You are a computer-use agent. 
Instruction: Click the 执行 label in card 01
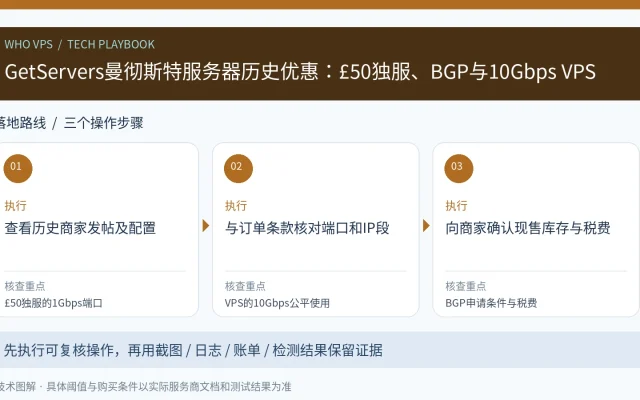[16, 205]
